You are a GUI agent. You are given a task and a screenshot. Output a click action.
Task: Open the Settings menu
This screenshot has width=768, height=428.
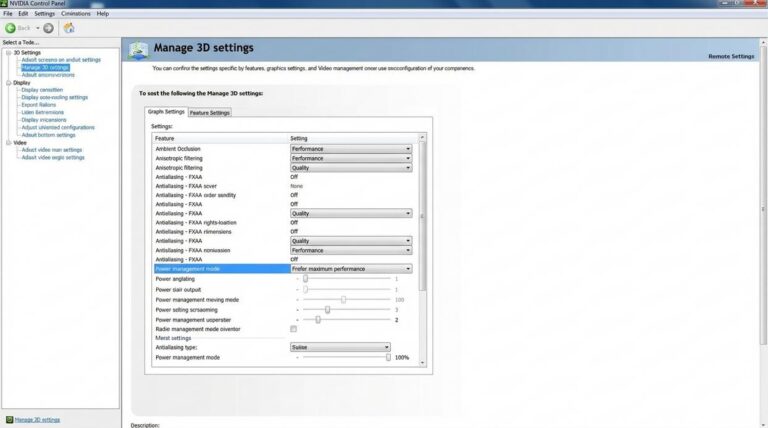click(x=45, y=14)
